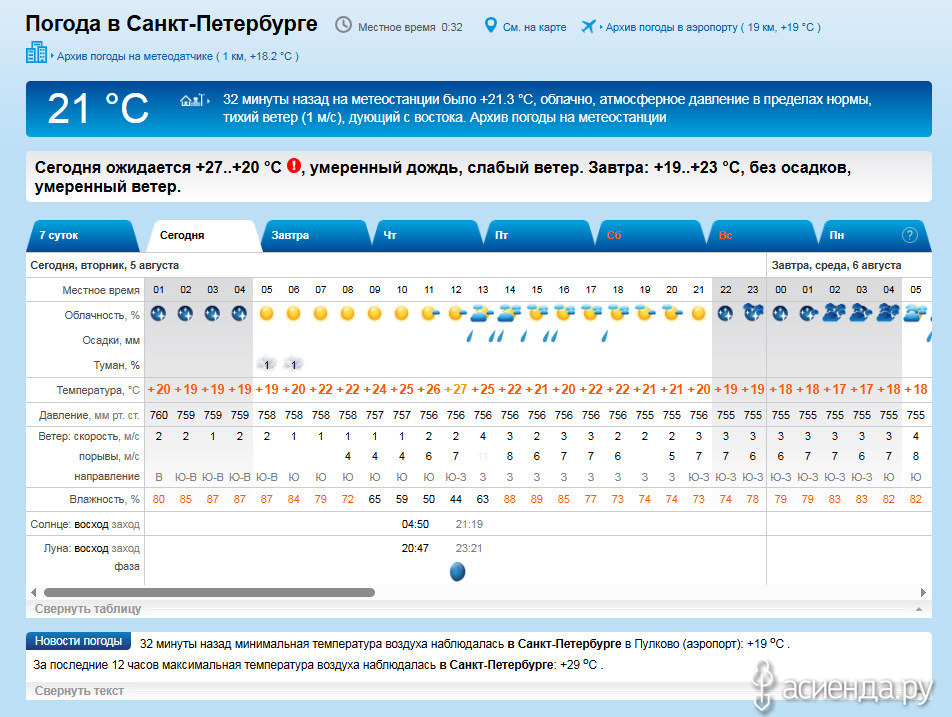Viewport: 952px width, 717px height.
Task: Click the sun cloudiness icon at 08 hour
Action: [347, 313]
